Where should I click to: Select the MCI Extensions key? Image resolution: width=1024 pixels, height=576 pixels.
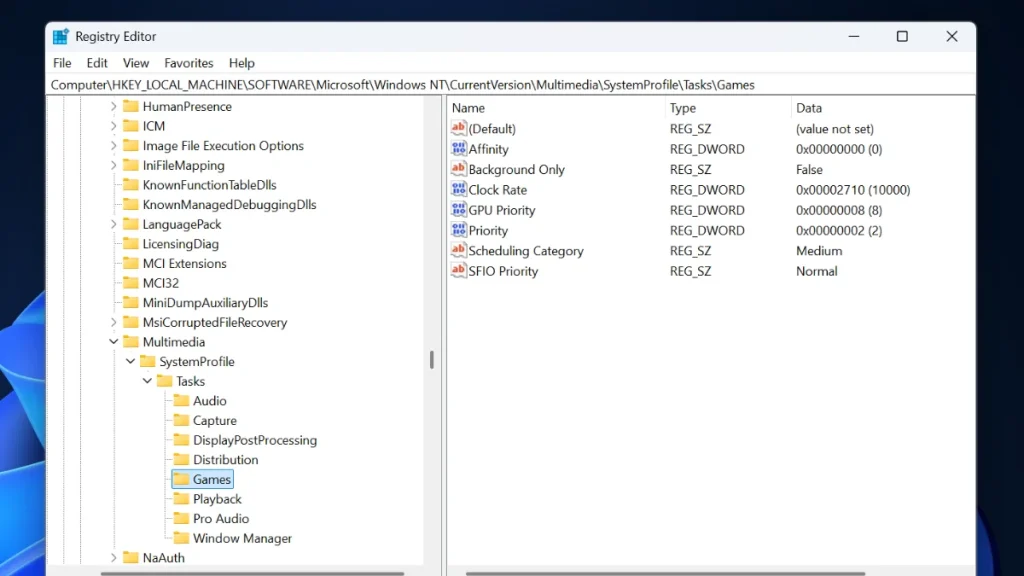click(x=184, y=263)
